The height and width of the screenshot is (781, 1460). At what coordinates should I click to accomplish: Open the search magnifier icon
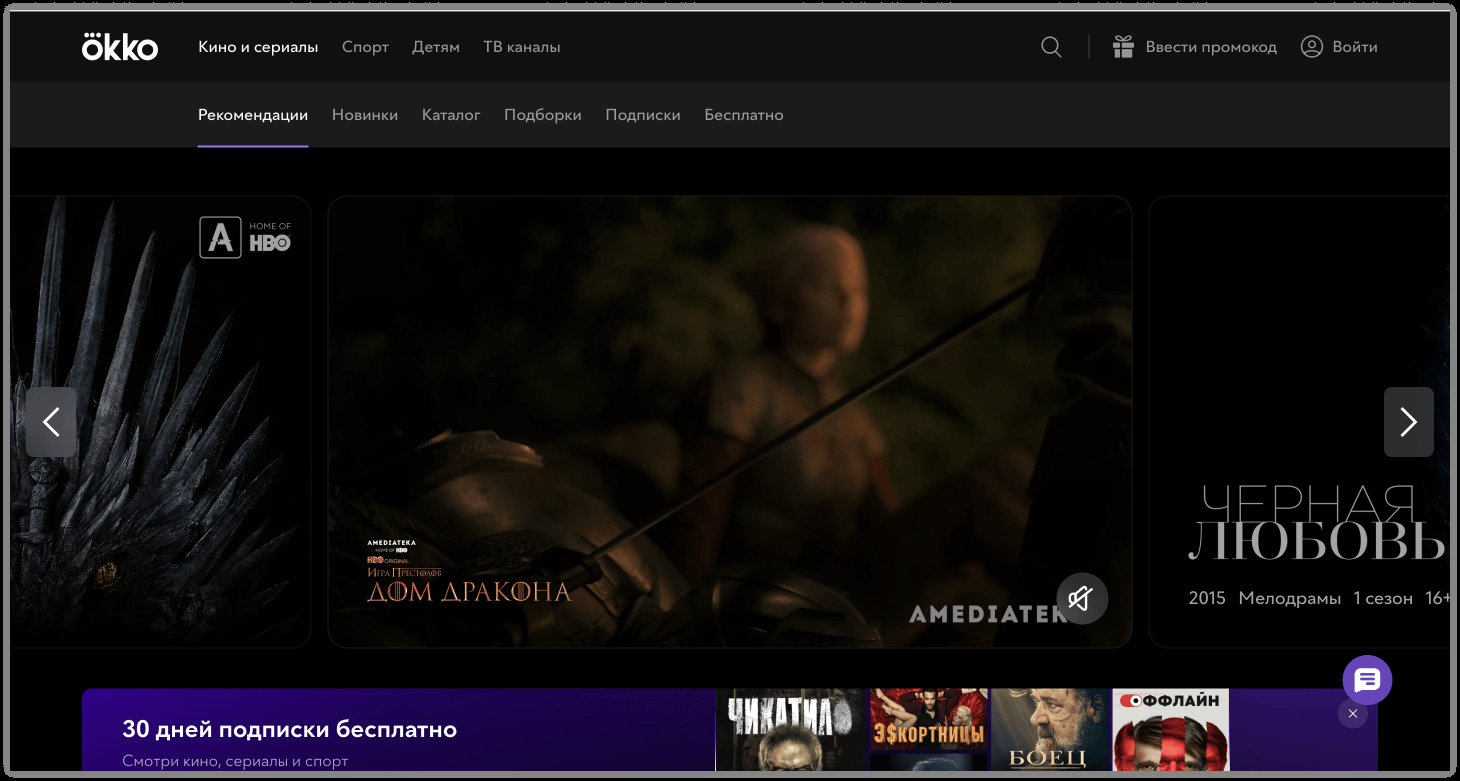point(1051,47)
